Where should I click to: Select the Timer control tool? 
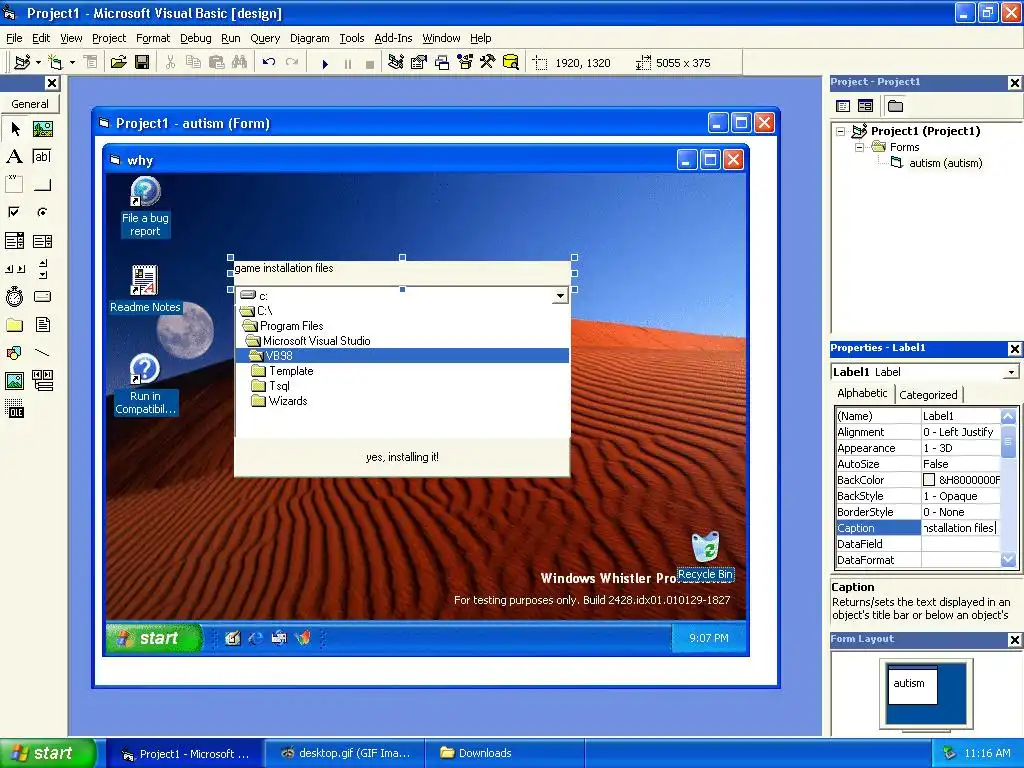click(14, 297)
